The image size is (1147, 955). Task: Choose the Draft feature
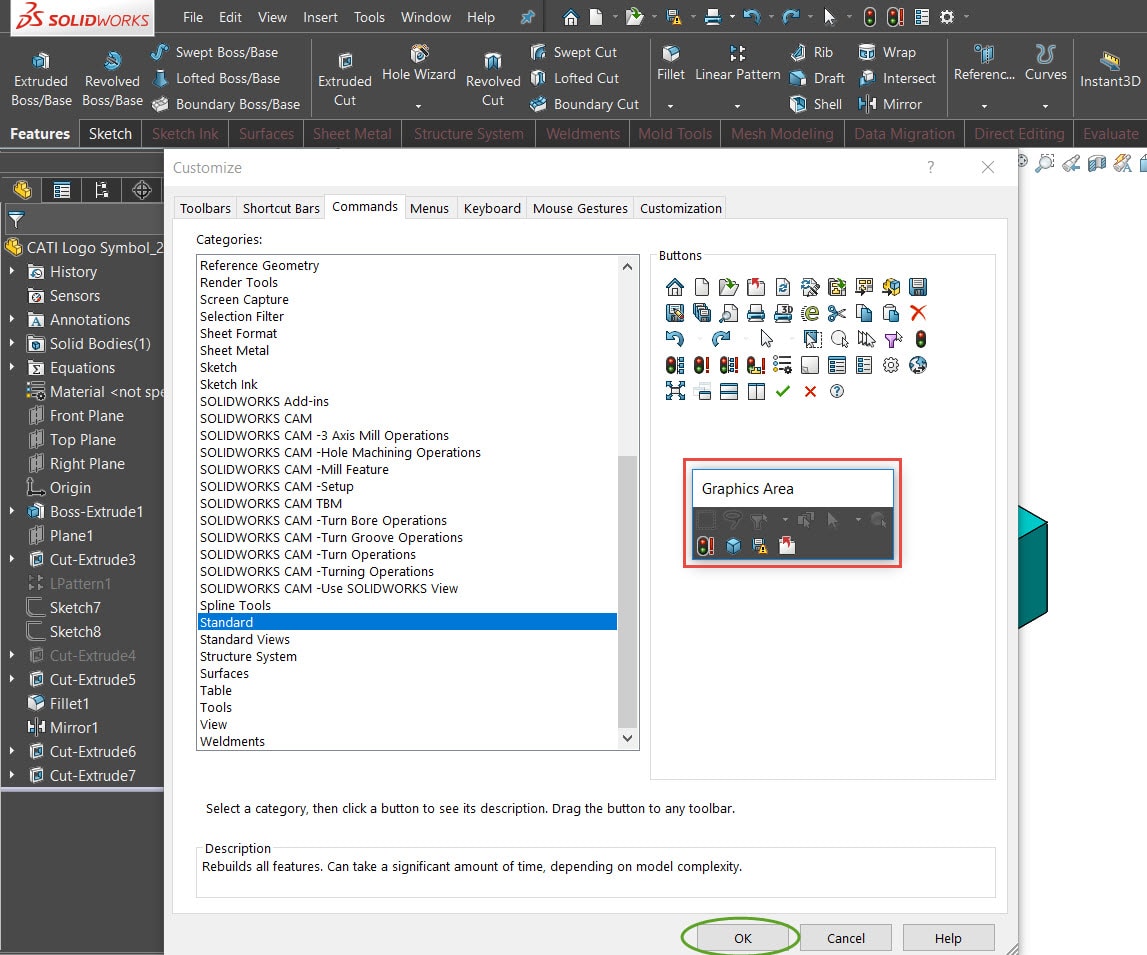pos(817,78)
